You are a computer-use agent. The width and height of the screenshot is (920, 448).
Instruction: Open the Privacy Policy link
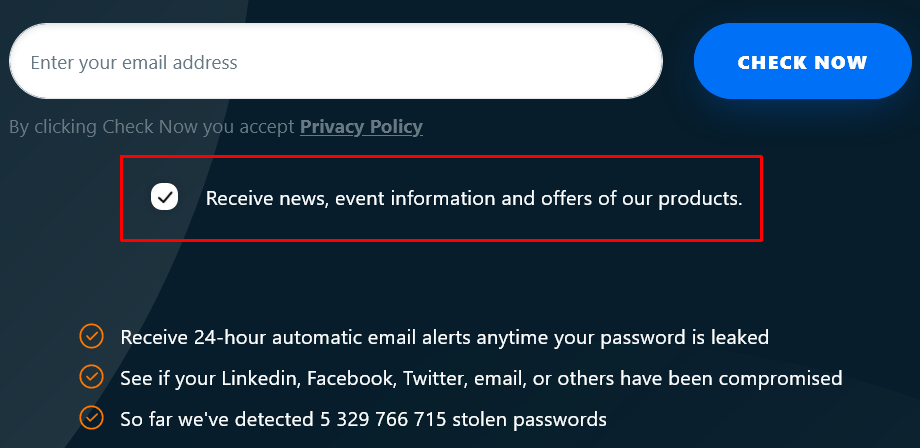tap(361, 127)
